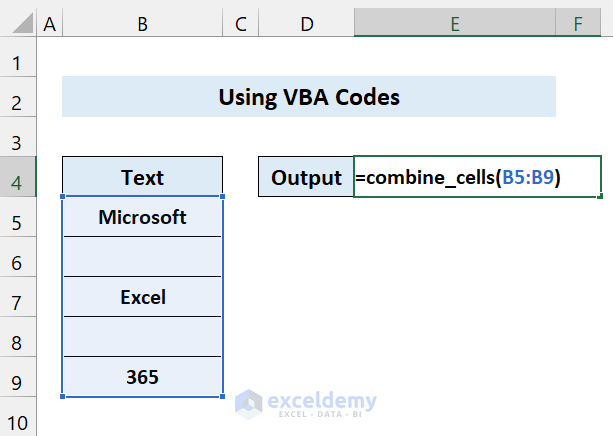This screenshot has height=436, width=613.
Task: Select row 1 header
Action: pos(17,63)
